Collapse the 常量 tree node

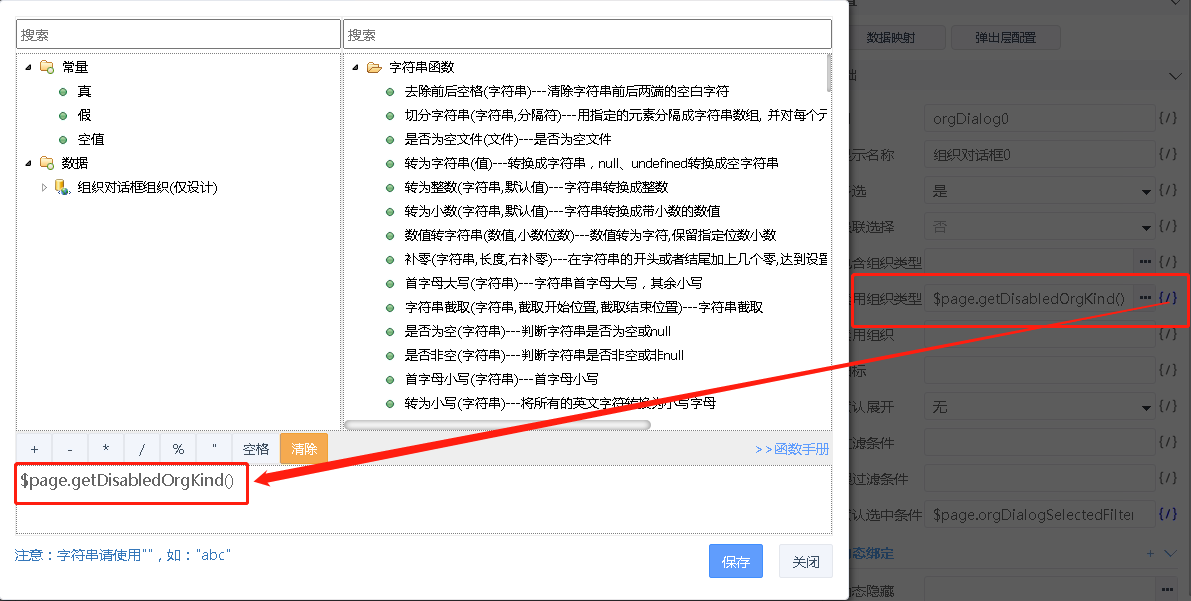[x=28, y=67]
